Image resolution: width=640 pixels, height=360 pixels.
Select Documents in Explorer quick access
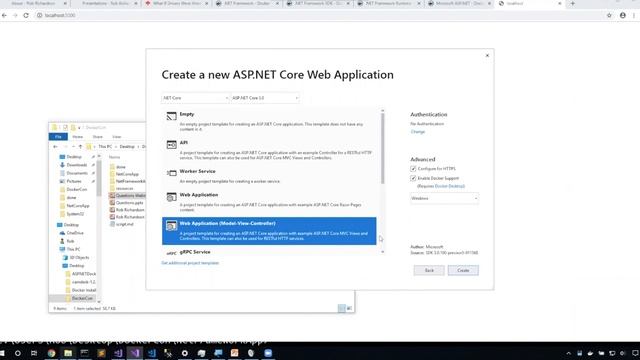[76, 173]
